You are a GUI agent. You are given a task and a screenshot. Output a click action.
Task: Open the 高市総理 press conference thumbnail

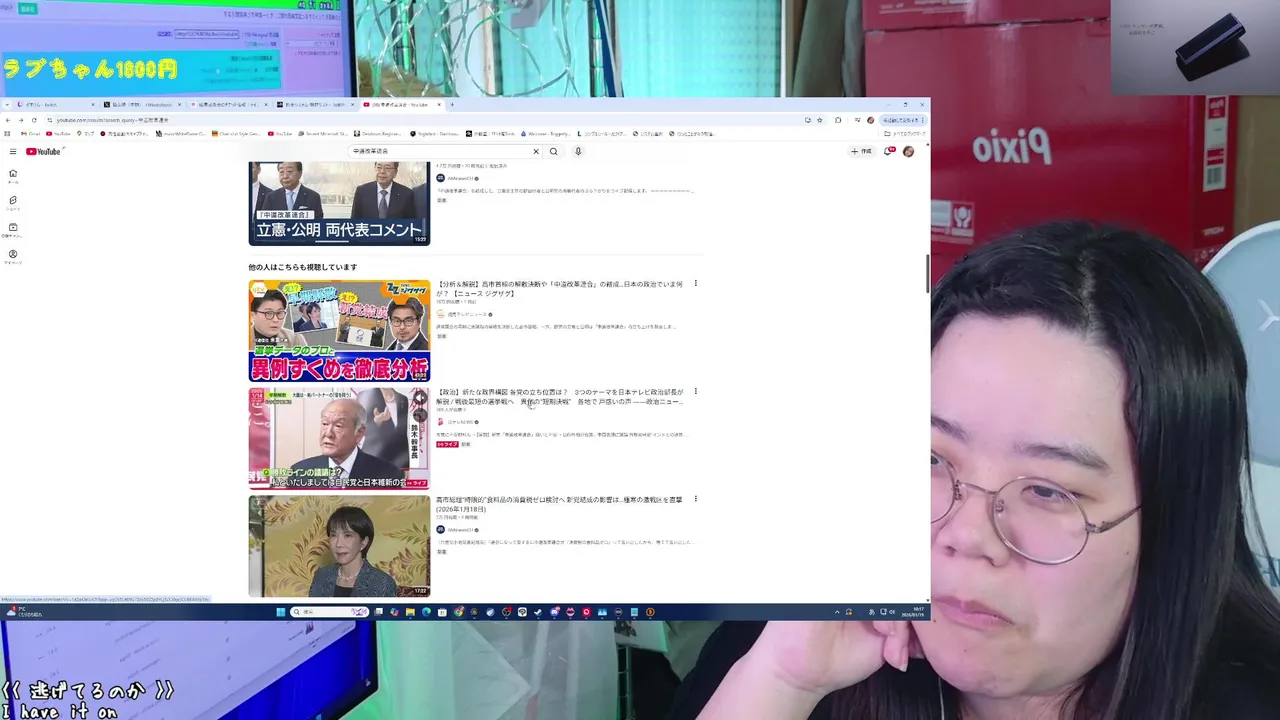tap(339, 546)
